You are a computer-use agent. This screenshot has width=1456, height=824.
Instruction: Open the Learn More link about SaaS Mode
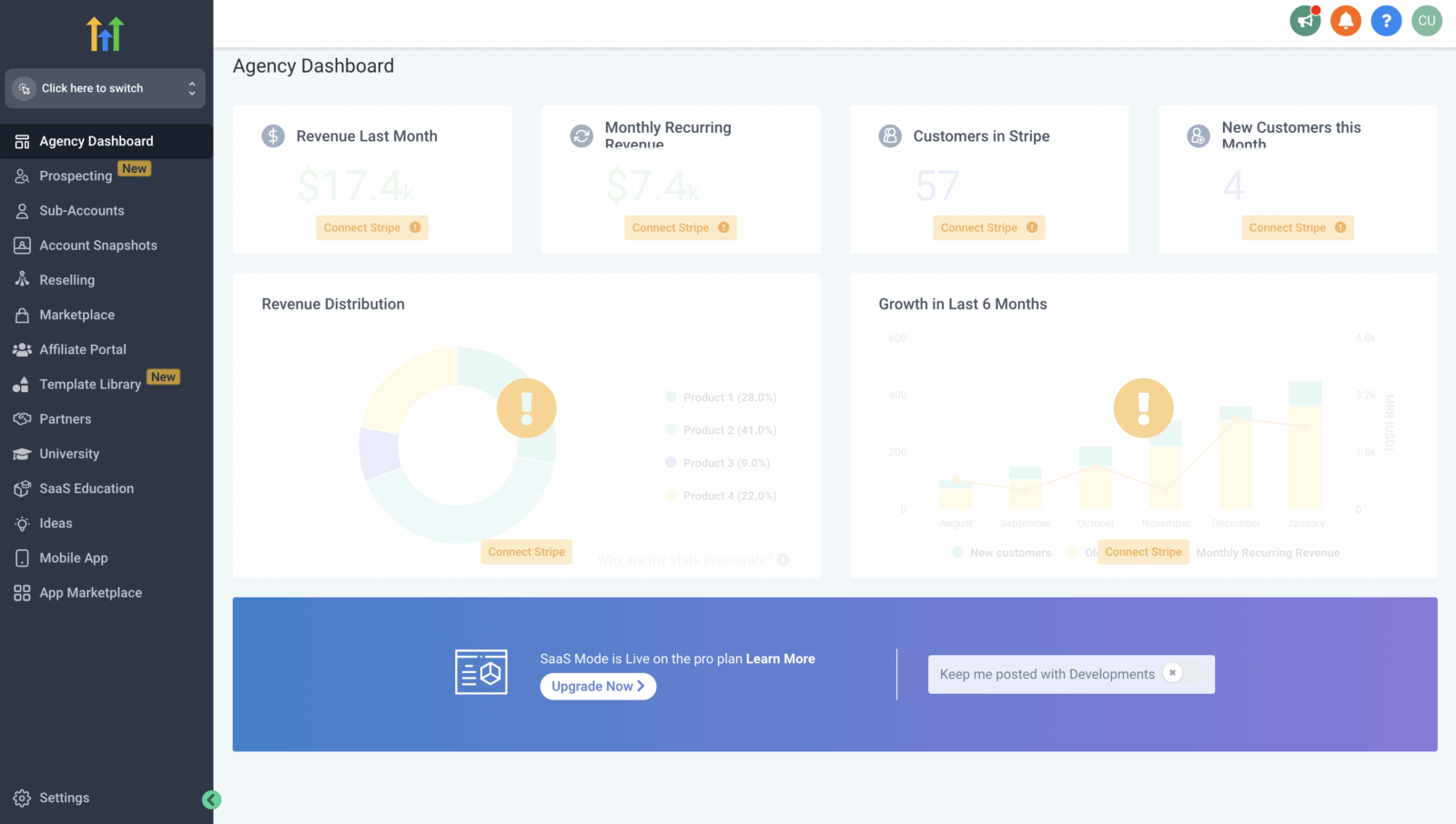pos(780,658)
